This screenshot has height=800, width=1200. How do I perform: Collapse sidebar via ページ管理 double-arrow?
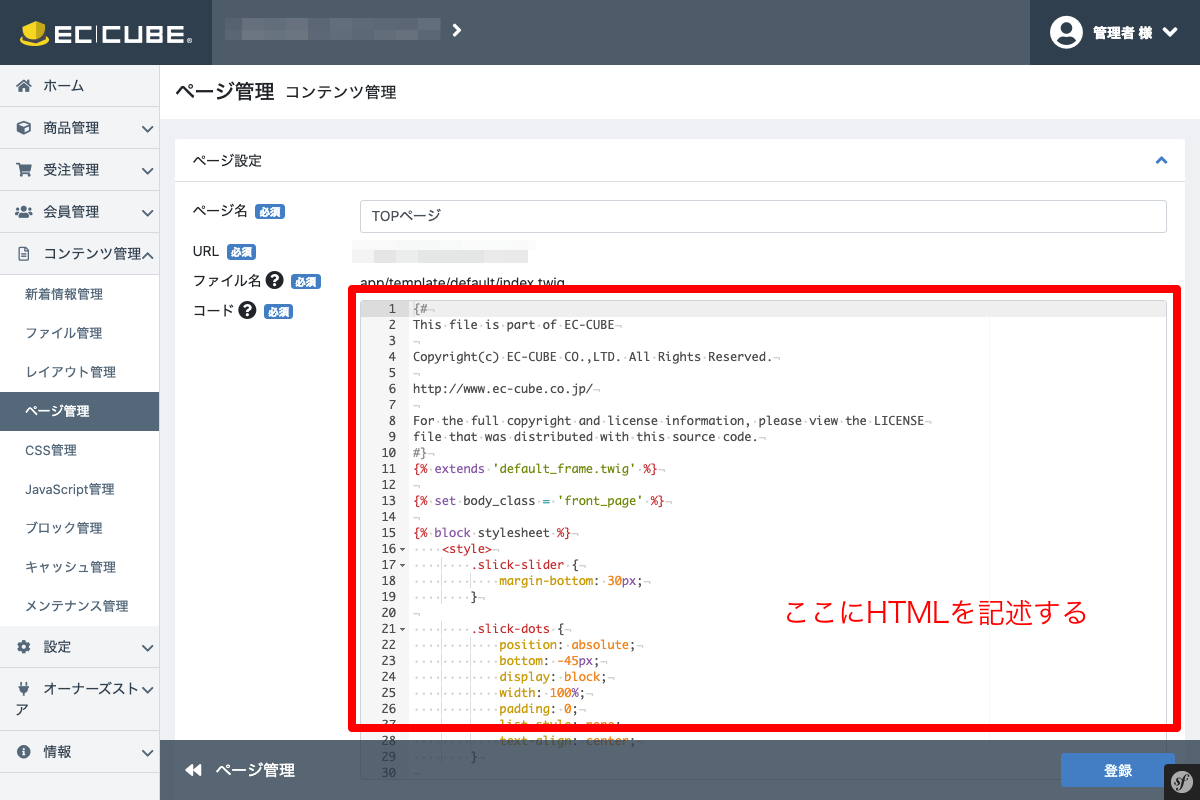click(192, 769)
